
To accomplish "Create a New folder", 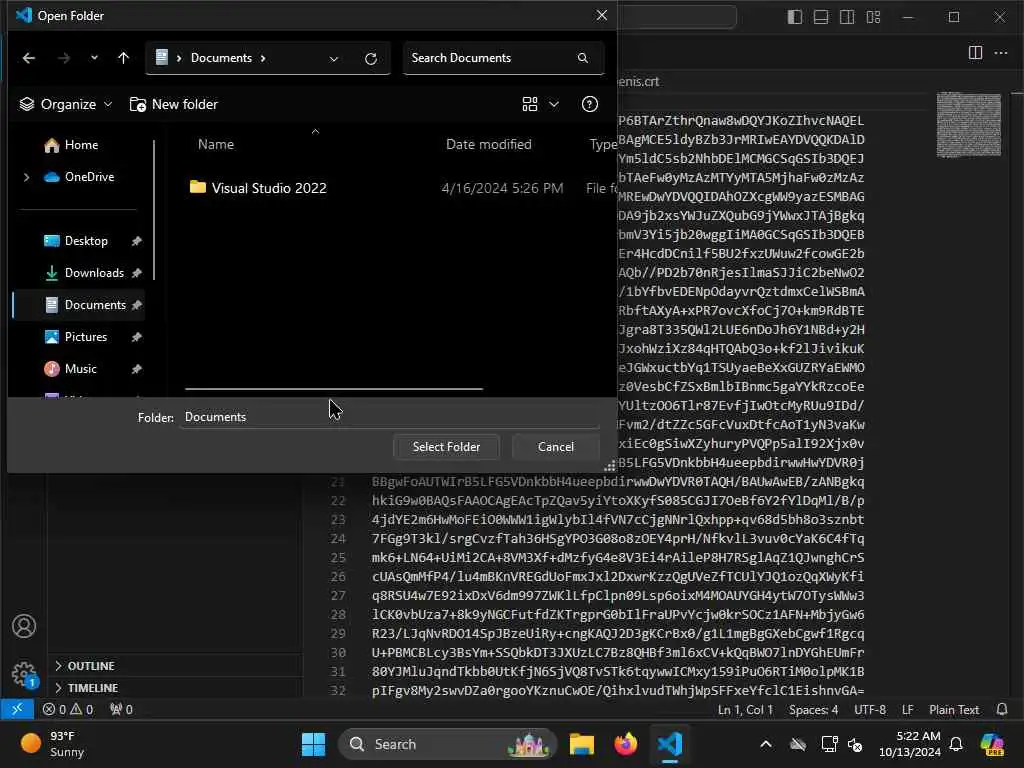I will point(174,104).
